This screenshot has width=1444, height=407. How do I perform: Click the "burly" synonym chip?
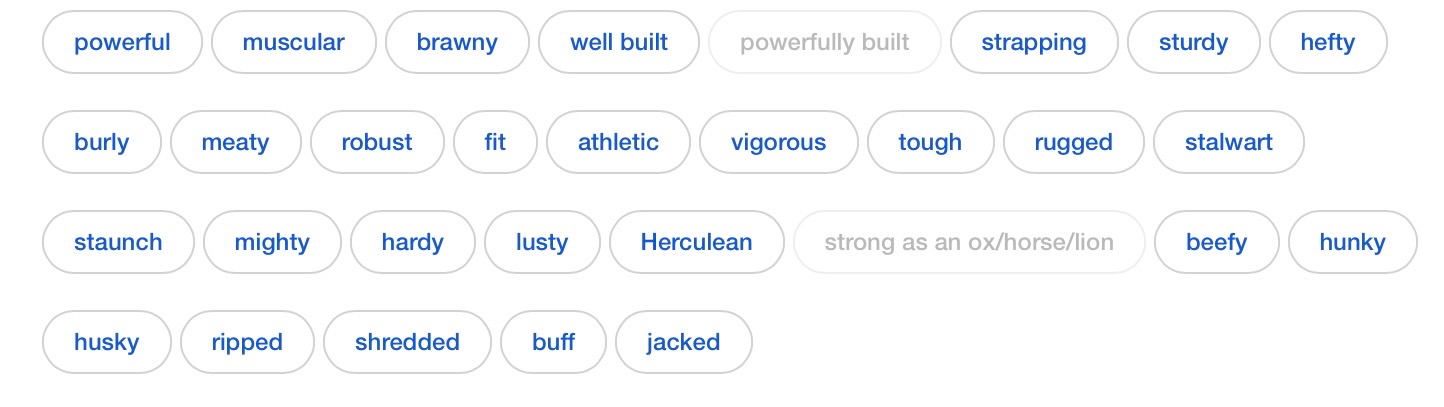(101, 142)
